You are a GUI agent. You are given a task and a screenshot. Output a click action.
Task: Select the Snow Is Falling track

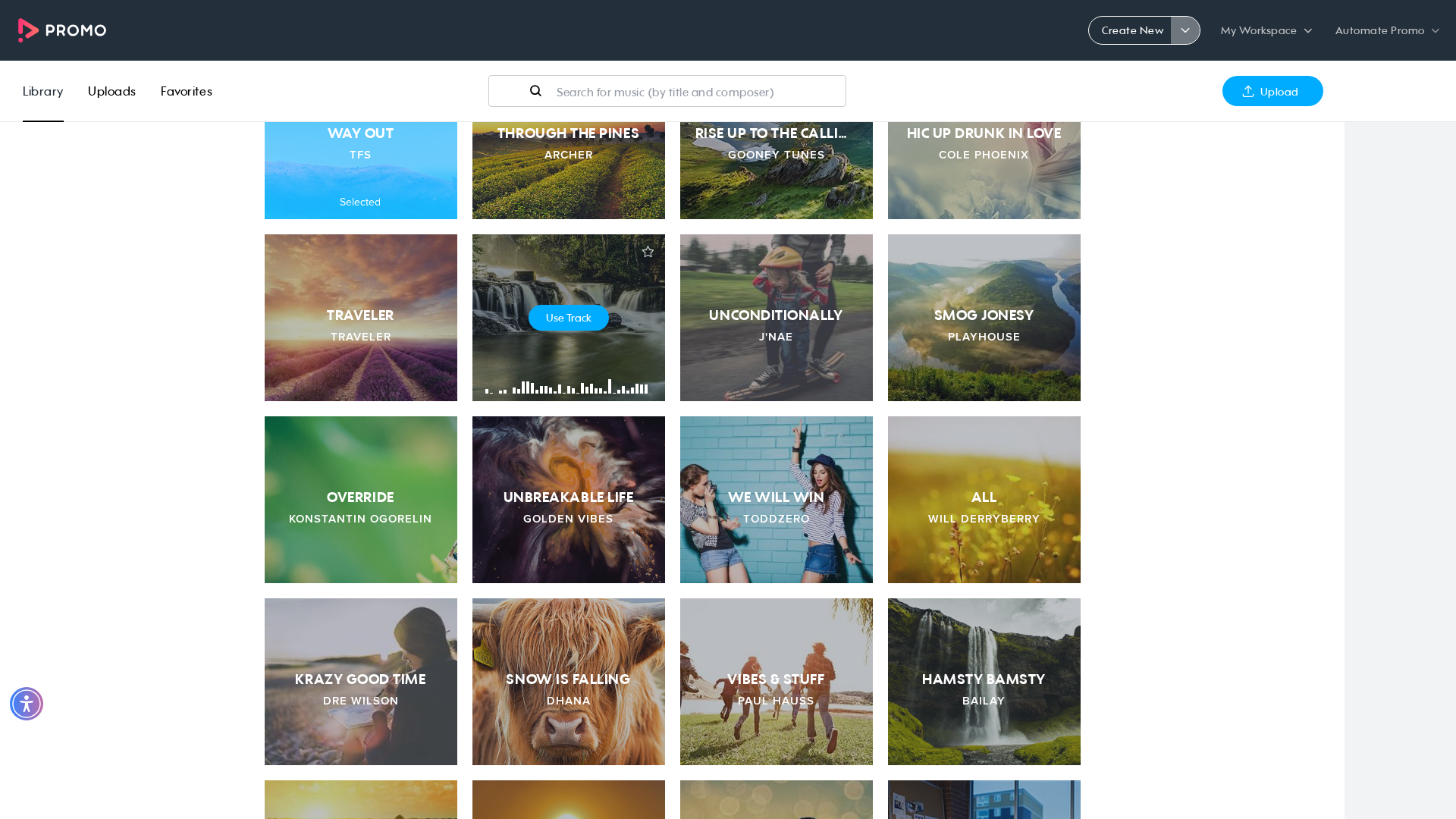[x=569, y=682]
